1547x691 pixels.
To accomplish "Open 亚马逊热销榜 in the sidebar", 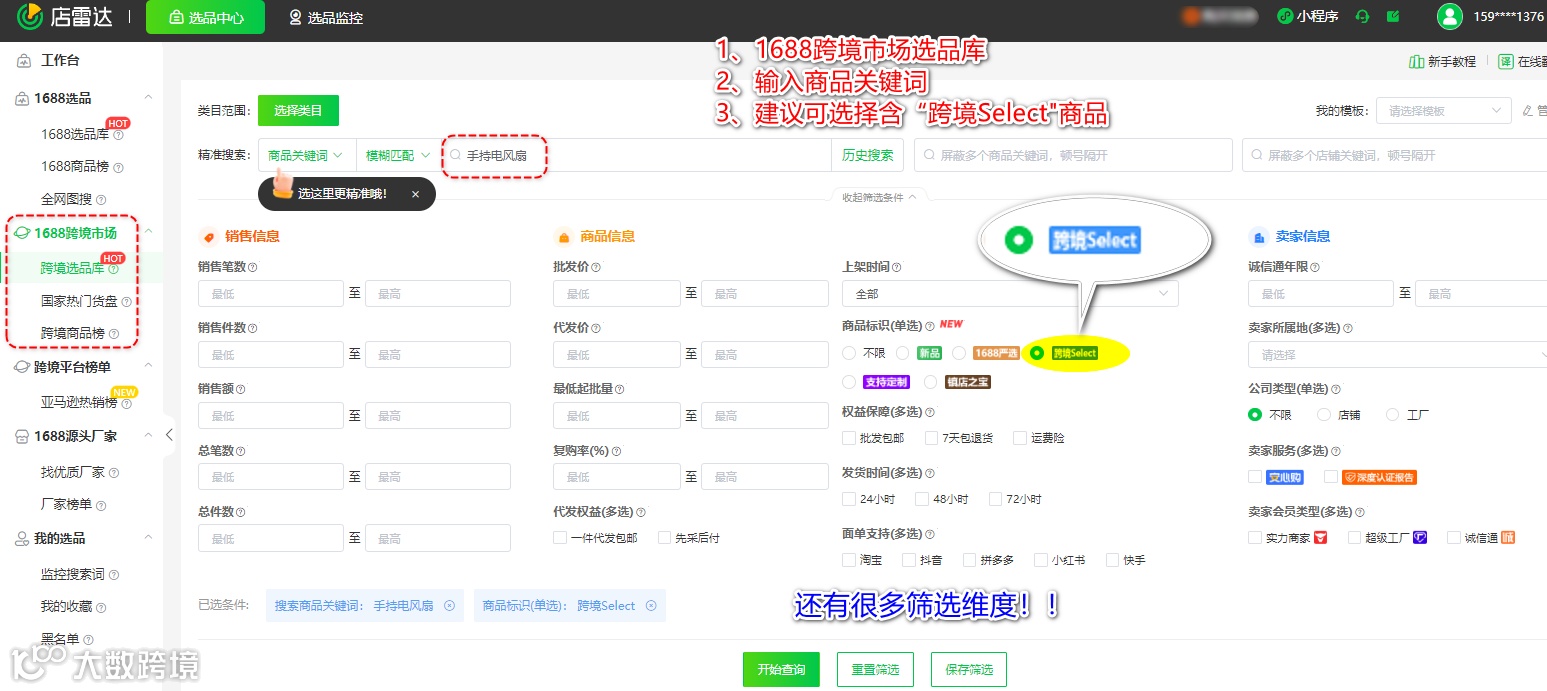I will click(81, 402).
